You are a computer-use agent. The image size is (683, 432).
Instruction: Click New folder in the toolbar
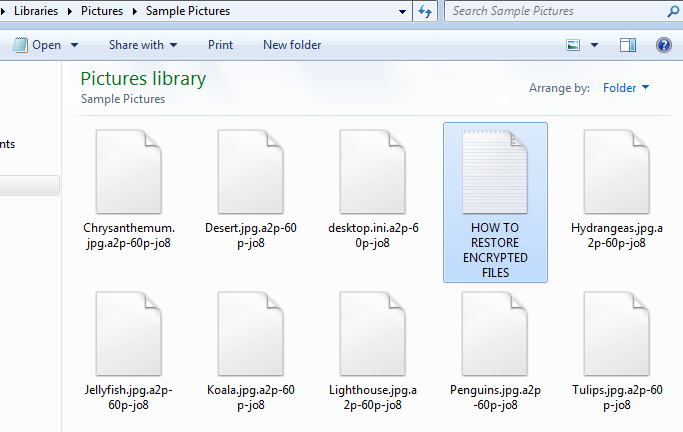pyautogui.click(x=292, y=45)
